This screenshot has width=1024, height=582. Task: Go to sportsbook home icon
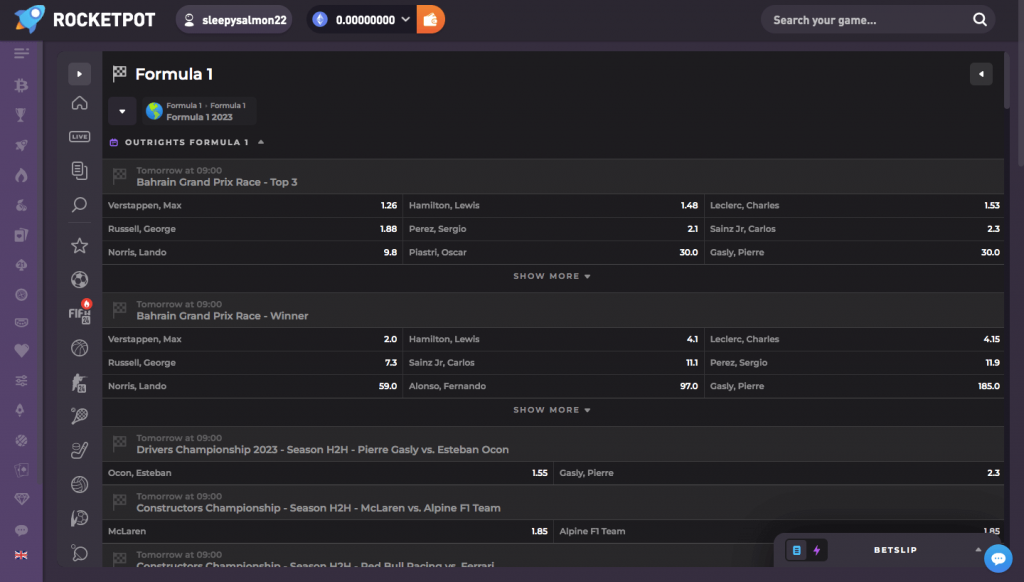pyautogui.click(x=80, y=103)
